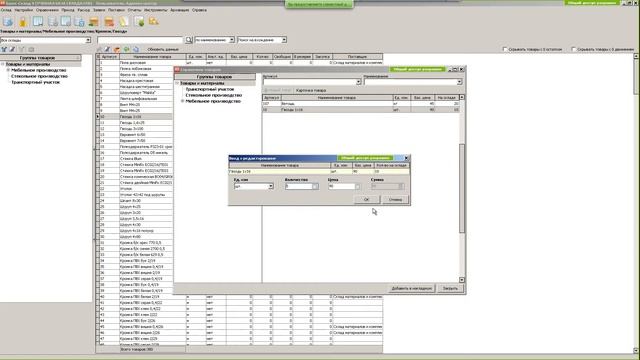Click Карточка товара in the goods dialog
Screen dimensions: 640x360
click(311, 90)
